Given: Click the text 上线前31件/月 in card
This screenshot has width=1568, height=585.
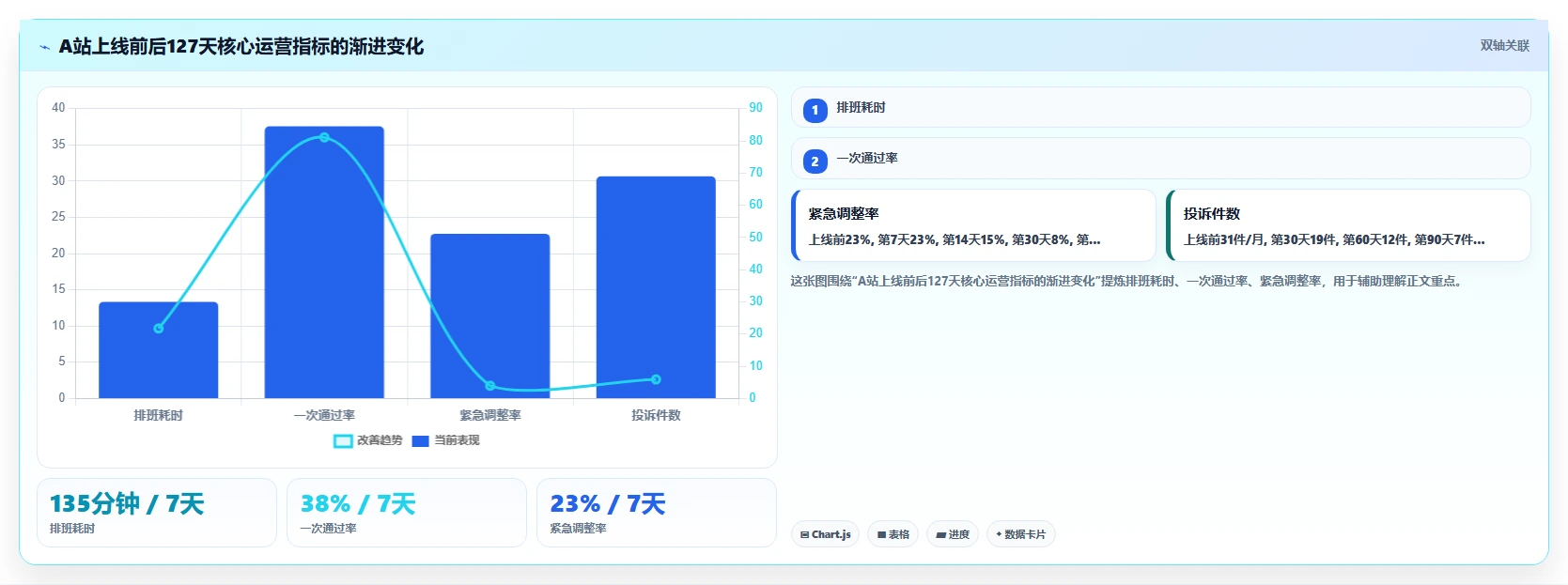Looking at the screenshot, I should 1225,239.
